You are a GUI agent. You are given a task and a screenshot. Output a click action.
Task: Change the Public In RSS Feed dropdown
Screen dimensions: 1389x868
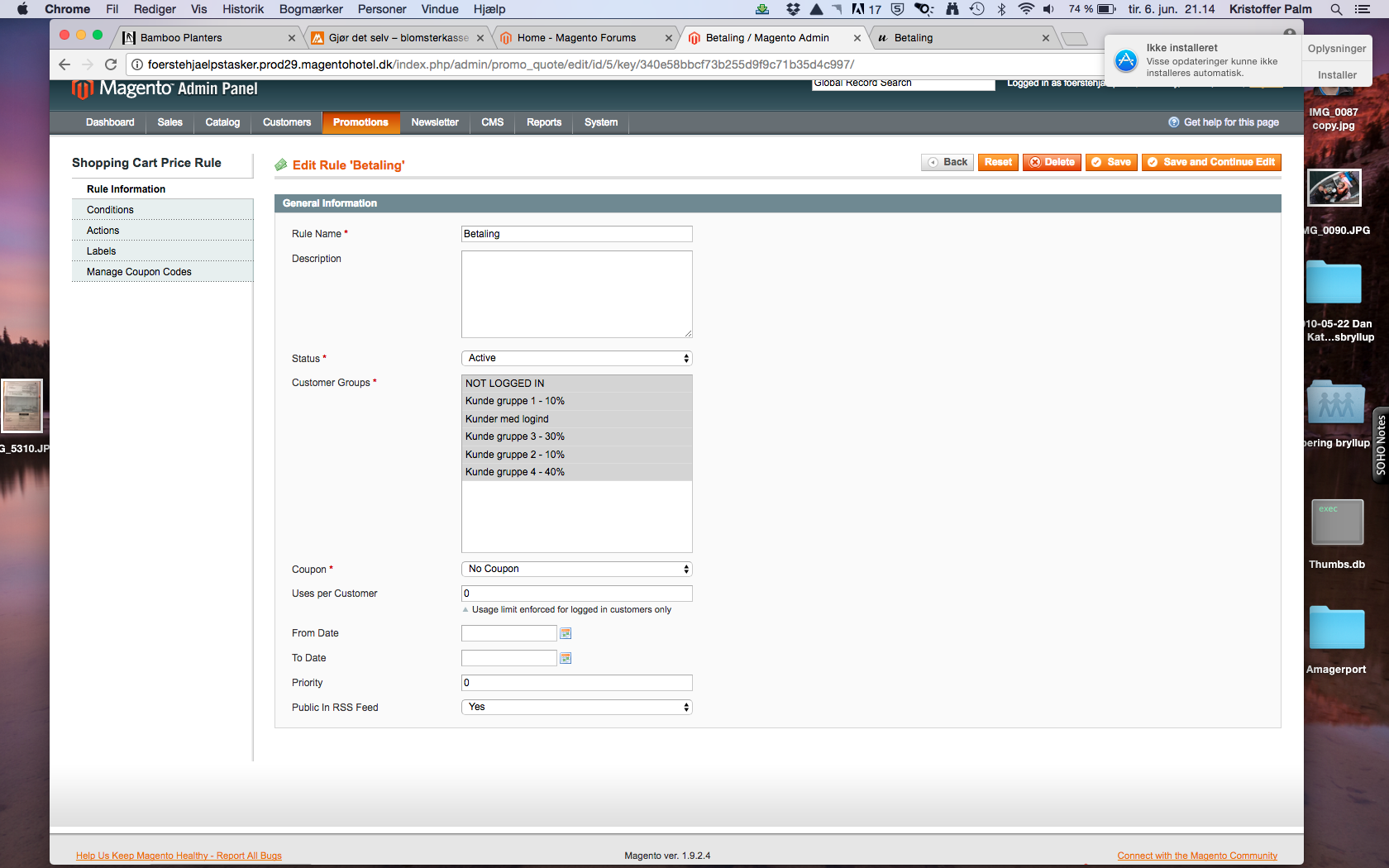click(576, 707)
